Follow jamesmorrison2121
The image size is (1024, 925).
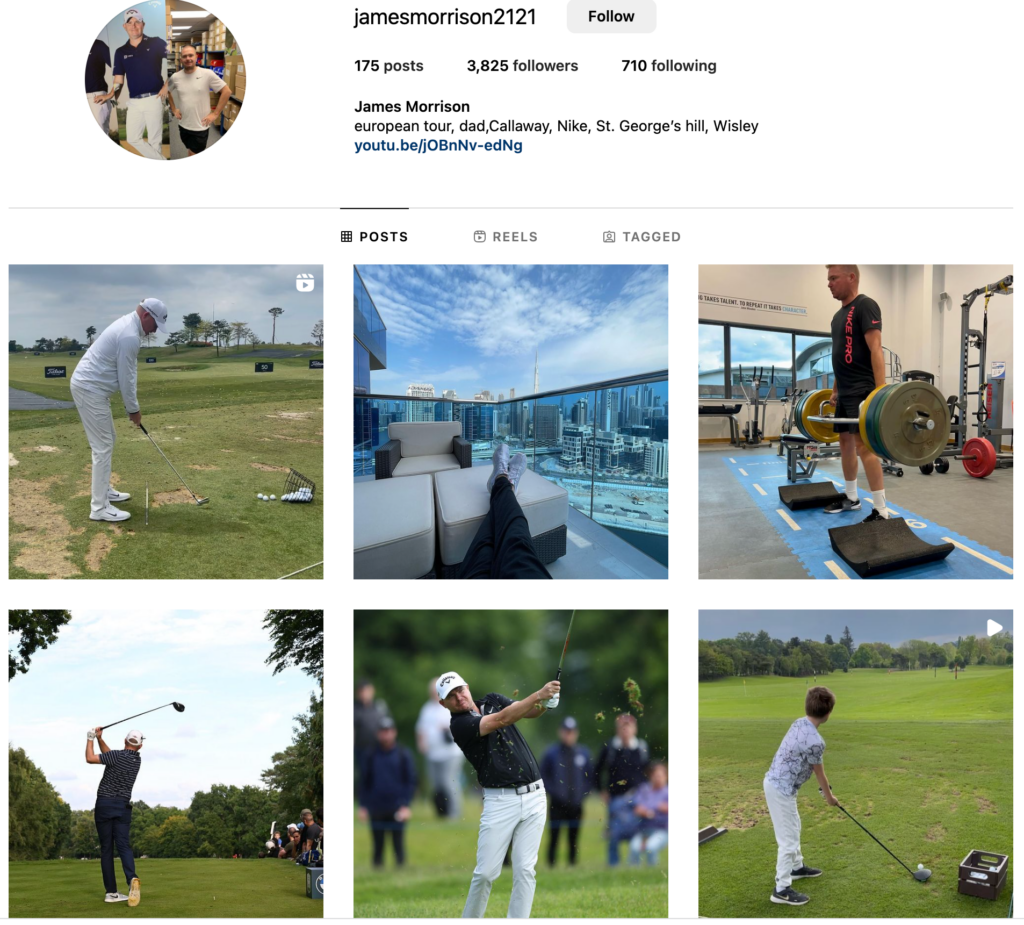pos(611,16)
